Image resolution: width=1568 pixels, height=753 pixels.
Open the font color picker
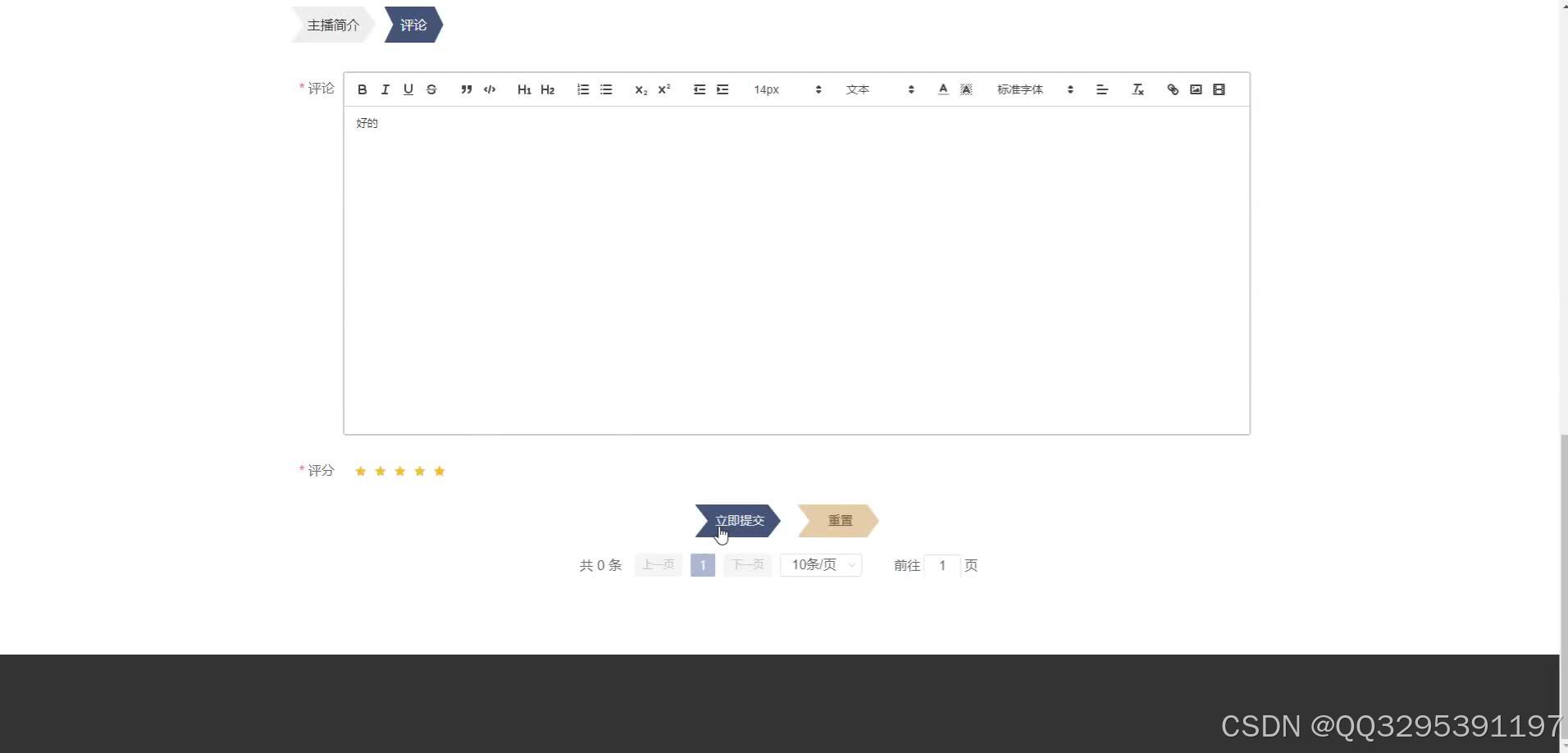(943, 89)
